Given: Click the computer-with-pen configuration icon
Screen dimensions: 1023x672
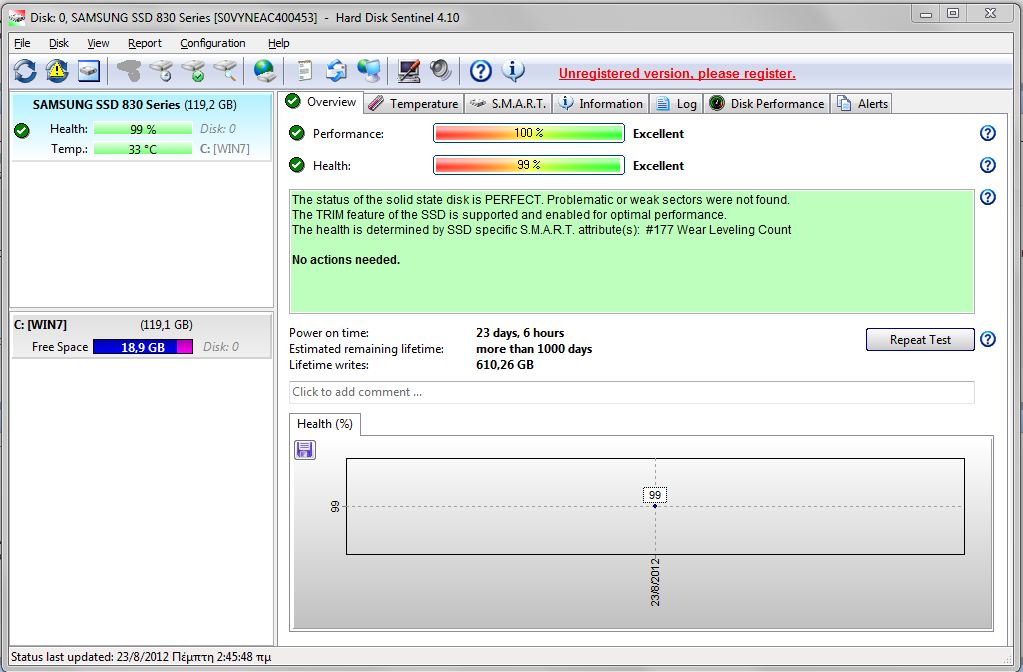Looking at the screenshot, I should (x=408, y=70).
